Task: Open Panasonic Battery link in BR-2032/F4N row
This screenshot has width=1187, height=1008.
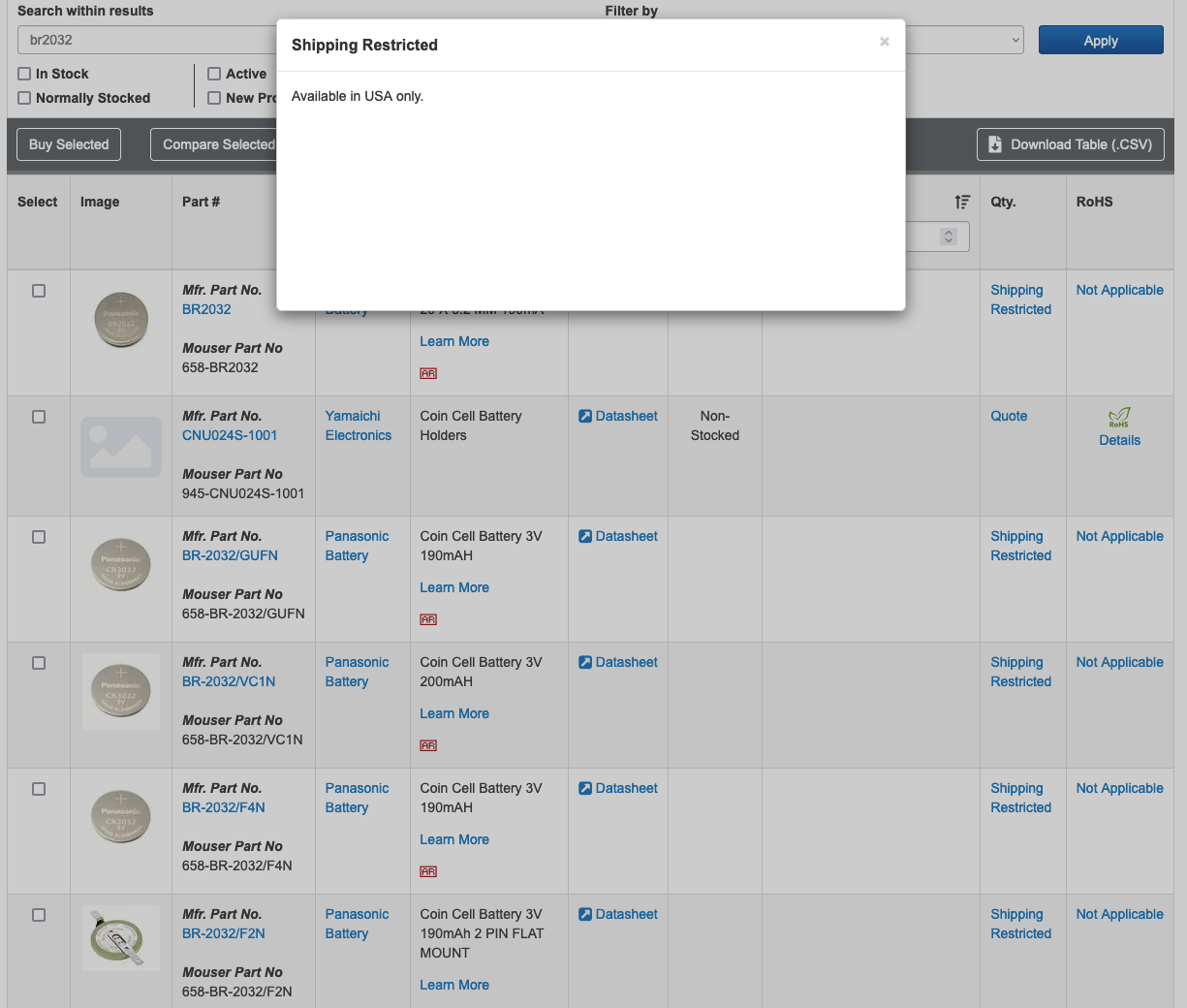Action: coord(357,798)
